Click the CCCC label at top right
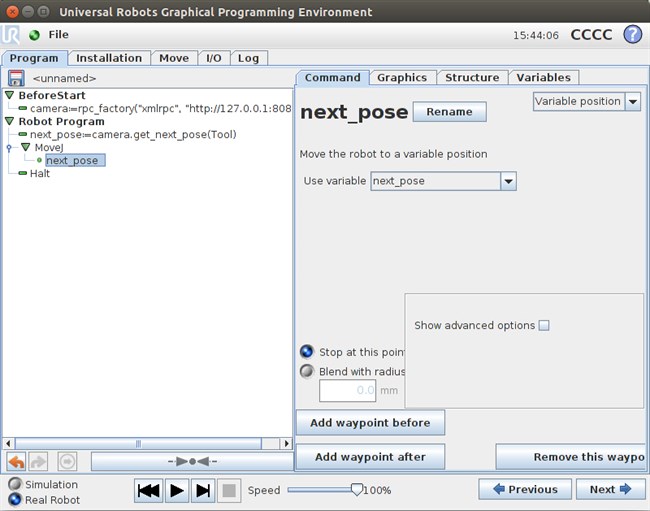The height and width of the screenshot is (511, 650). (591, 35)
